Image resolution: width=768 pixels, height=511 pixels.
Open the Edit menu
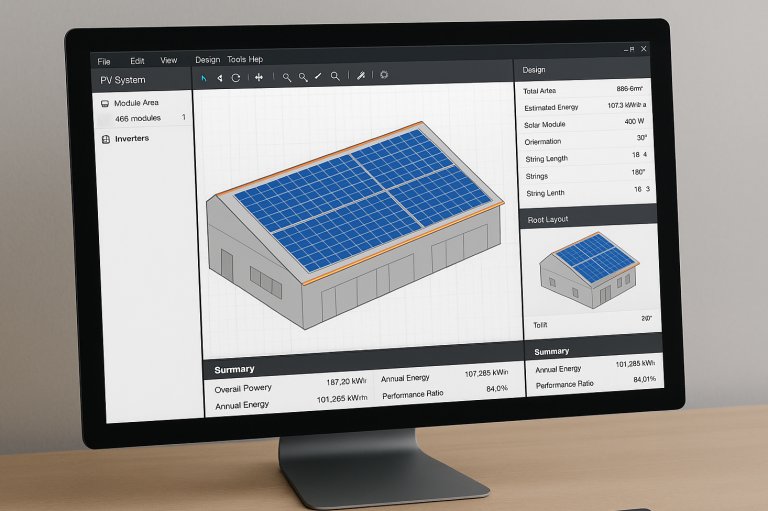[x=137, y=61]
